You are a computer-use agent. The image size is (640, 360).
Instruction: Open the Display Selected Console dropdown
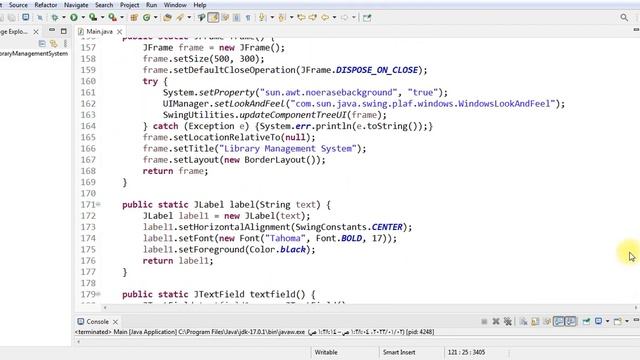[607, 322]
